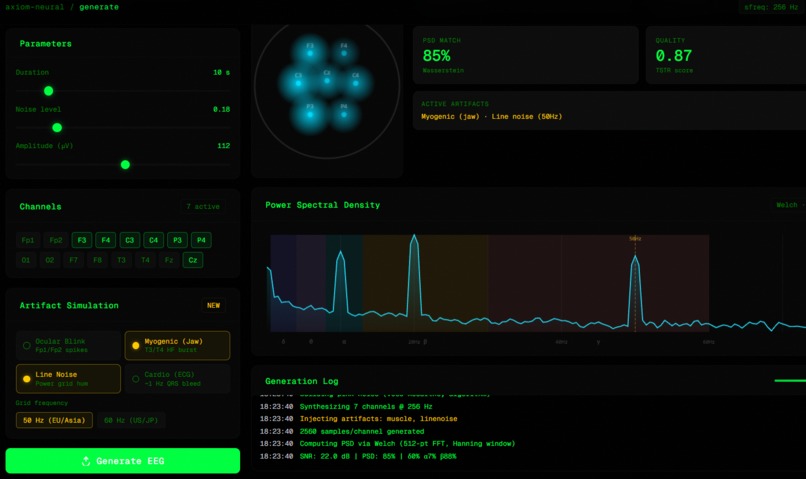Select the C4 electrode on the scalp map
The width and height of the screenshot is (806, 479).
[x=356, y=83]
